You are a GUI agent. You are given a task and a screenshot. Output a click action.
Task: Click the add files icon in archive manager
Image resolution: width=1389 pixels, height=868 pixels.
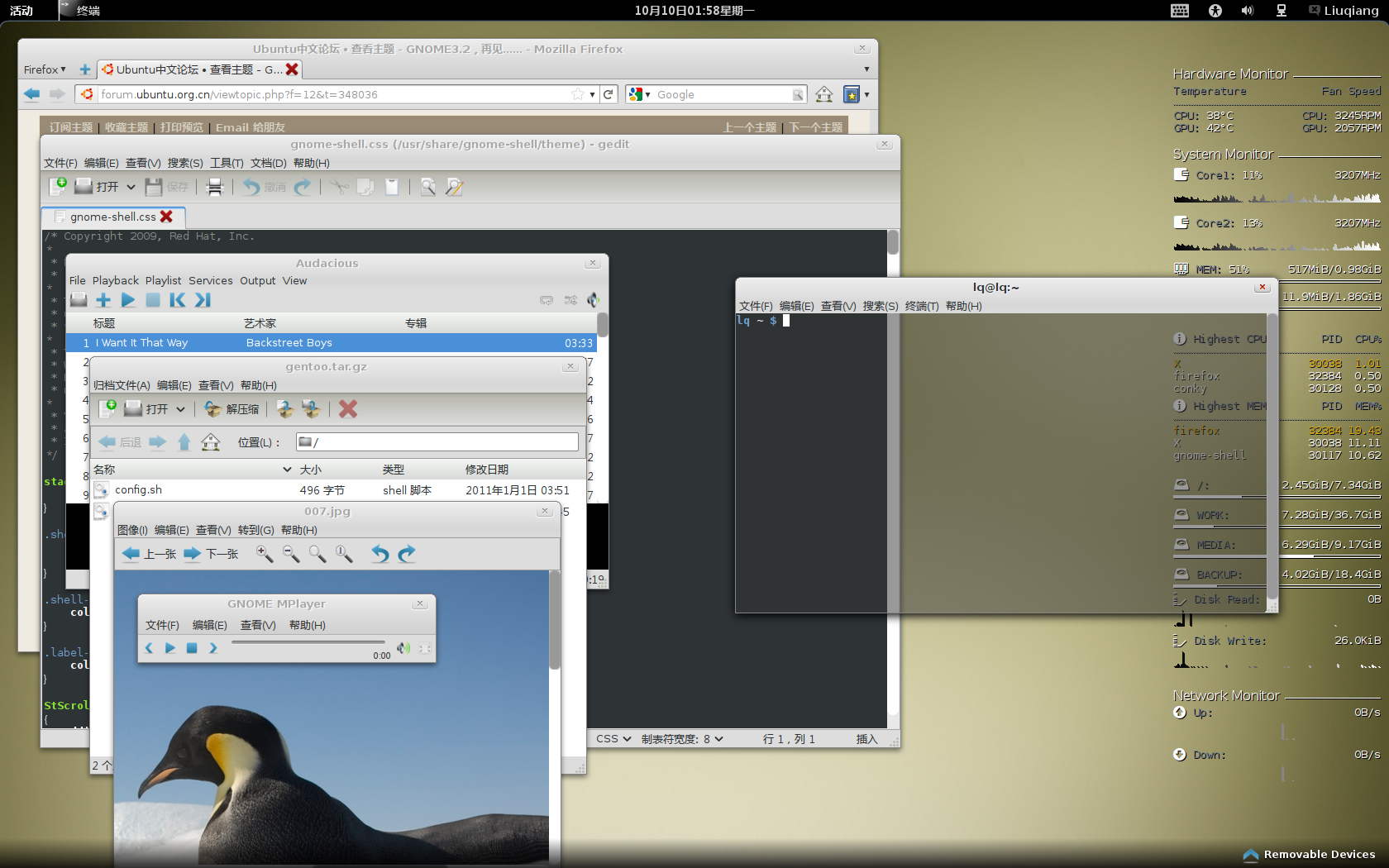click(285, 408)
